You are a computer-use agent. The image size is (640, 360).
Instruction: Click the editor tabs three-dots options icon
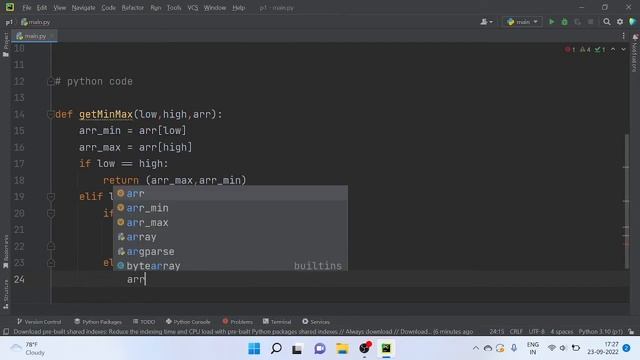point(623,36)
